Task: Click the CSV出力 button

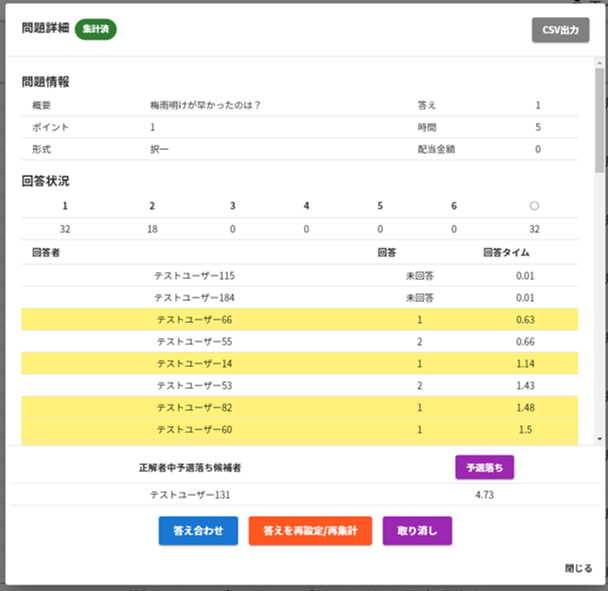Action: [x=560, y=30]
